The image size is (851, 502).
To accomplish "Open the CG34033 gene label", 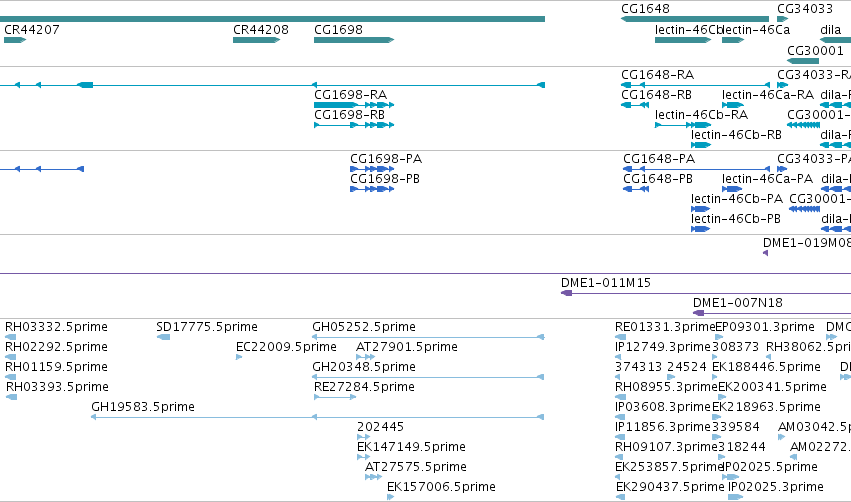I will coord(805,9).
